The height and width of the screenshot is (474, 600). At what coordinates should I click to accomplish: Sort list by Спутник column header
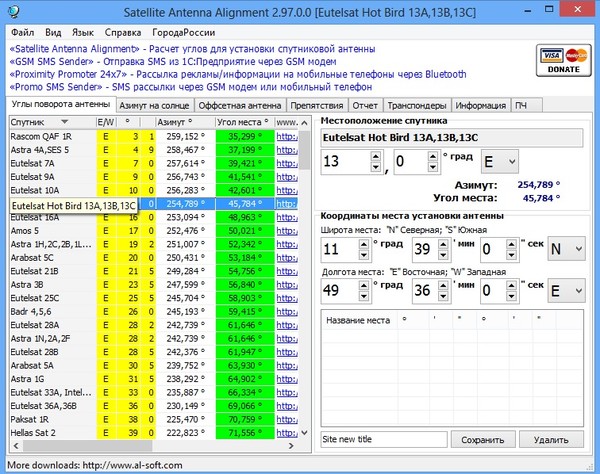[52, 122]
